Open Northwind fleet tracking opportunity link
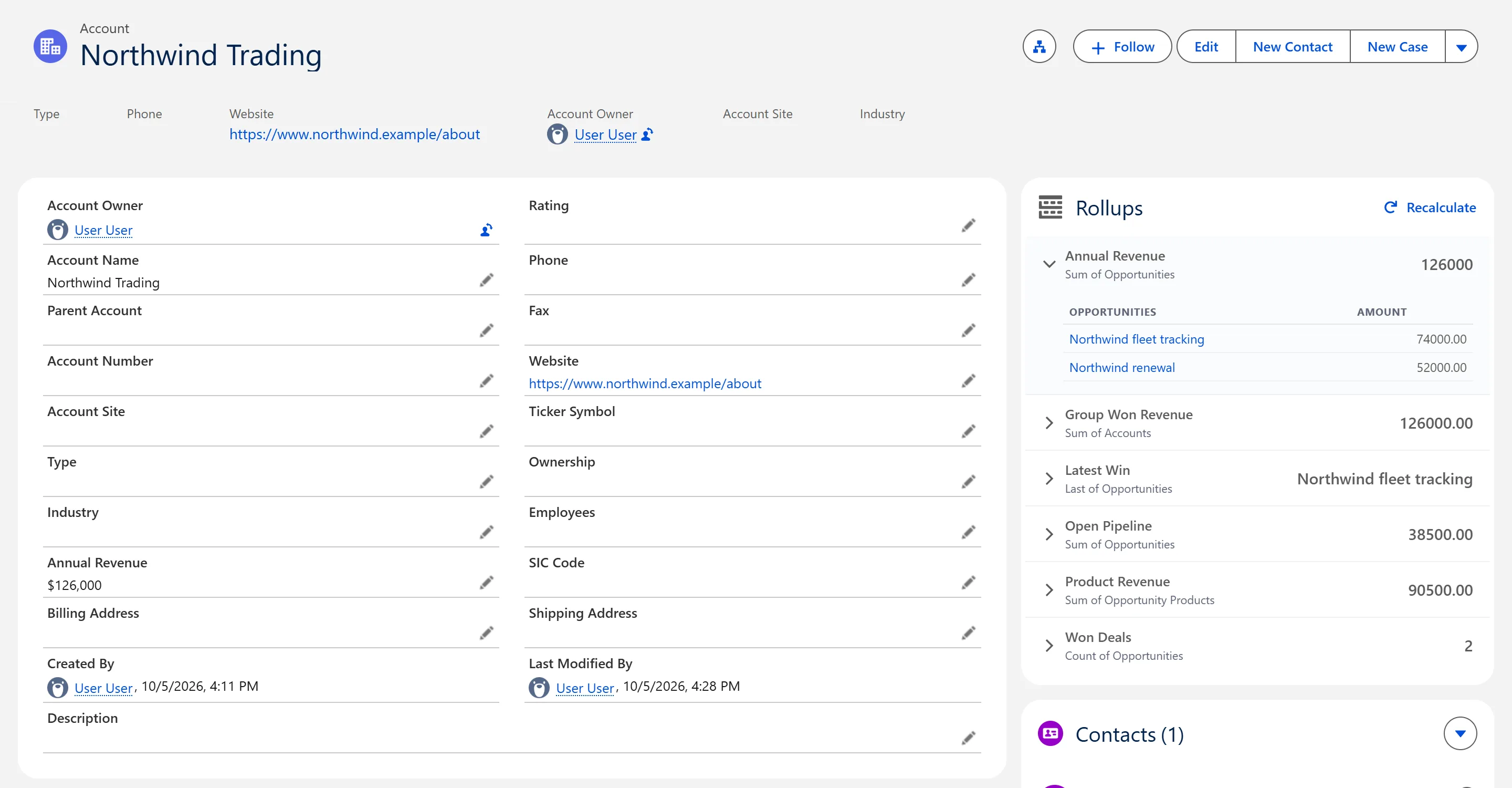Screen dimensions: 1512x788 pyautogui.click(x=1136, y=339)
